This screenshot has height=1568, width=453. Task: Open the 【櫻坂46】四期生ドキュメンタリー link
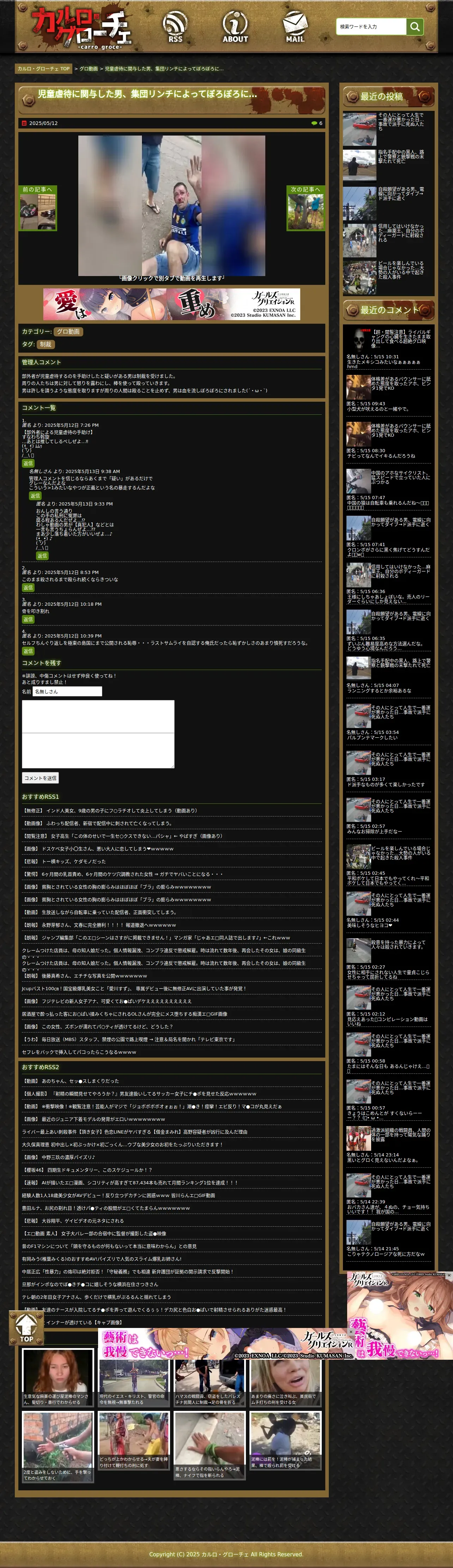pos(87,1170)
